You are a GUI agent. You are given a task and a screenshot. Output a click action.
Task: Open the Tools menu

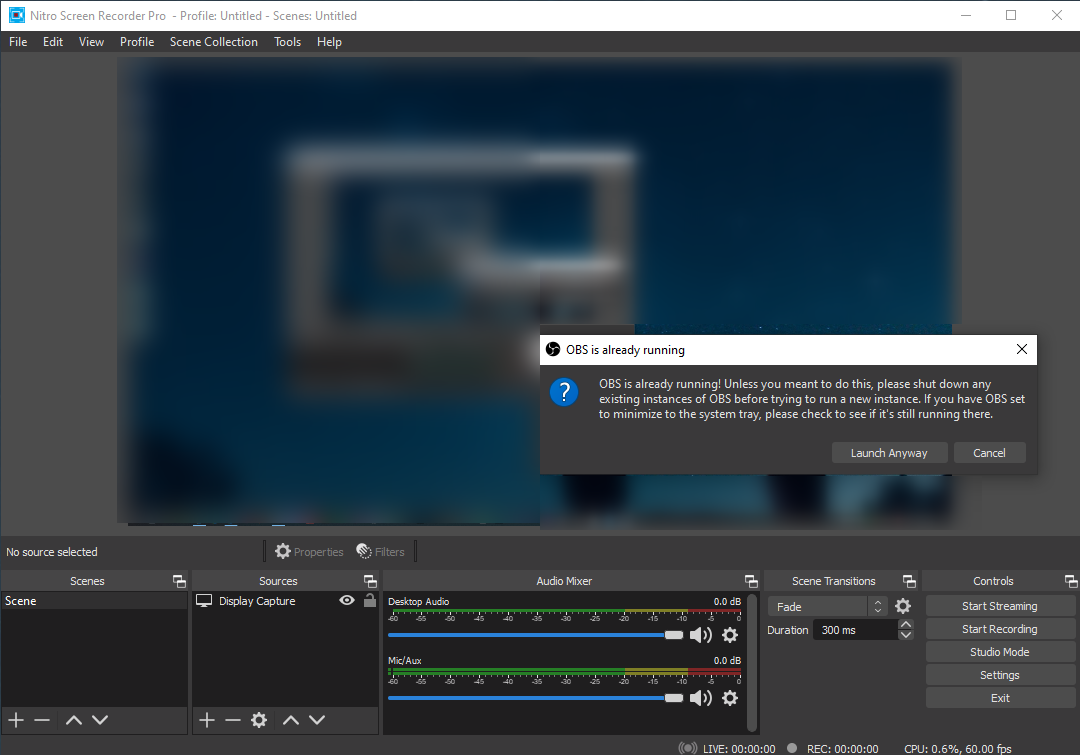(287, 42)
